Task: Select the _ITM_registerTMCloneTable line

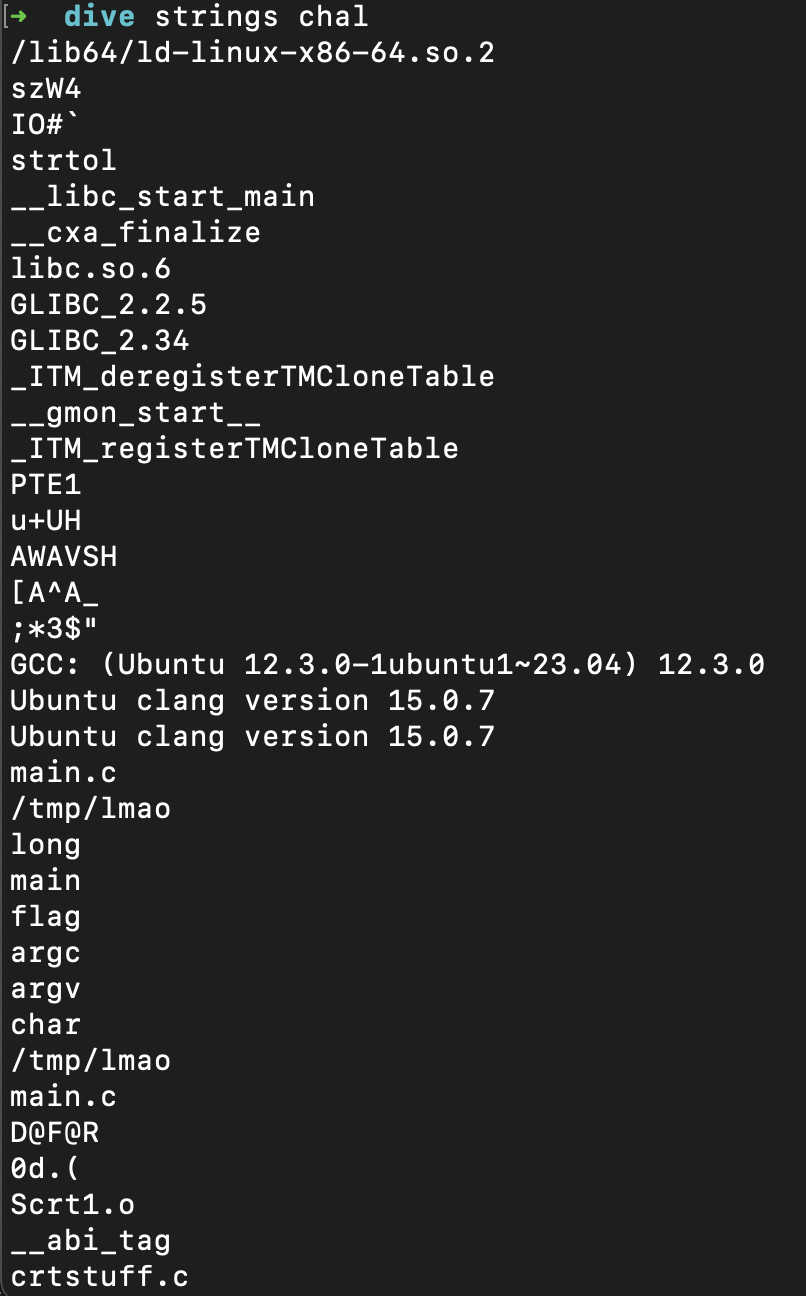Action: [234, 448]
